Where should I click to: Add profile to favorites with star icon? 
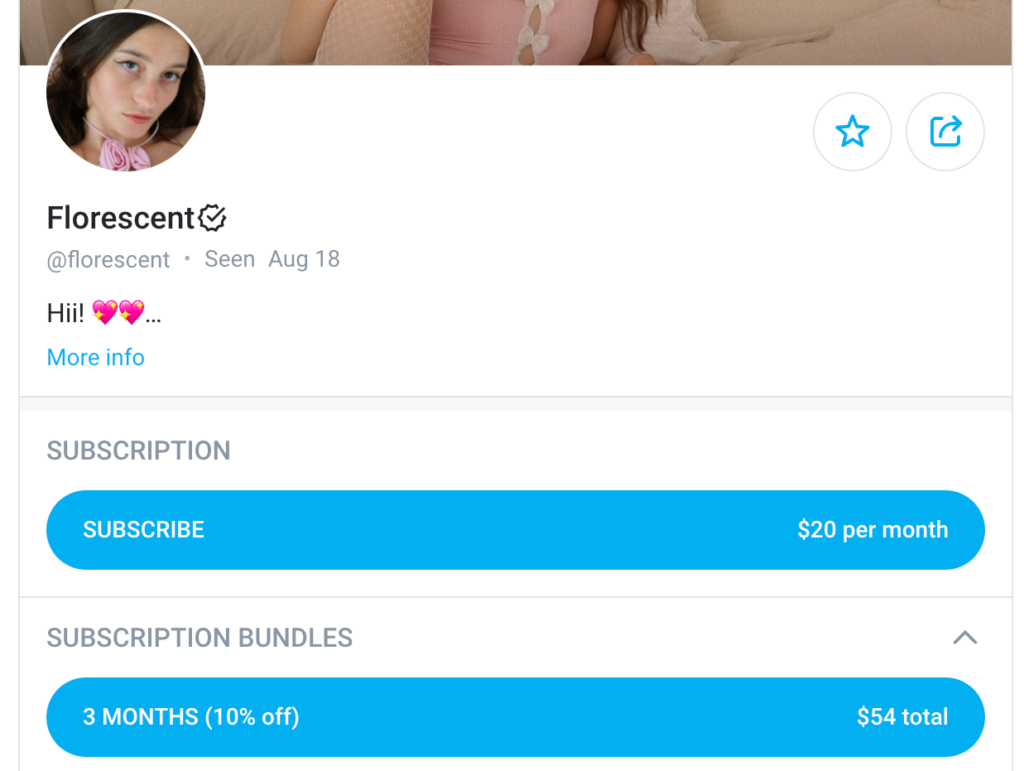click(852, 131)
